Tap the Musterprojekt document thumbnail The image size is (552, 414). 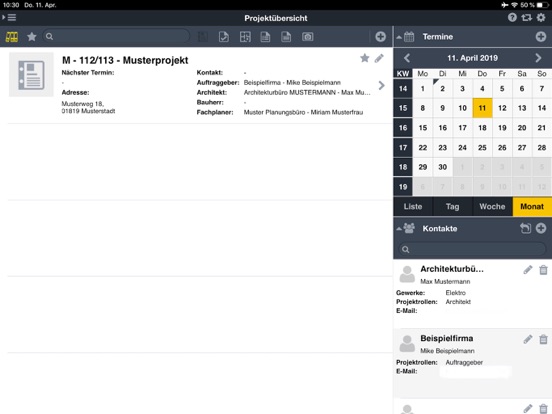tap(31, 75)
